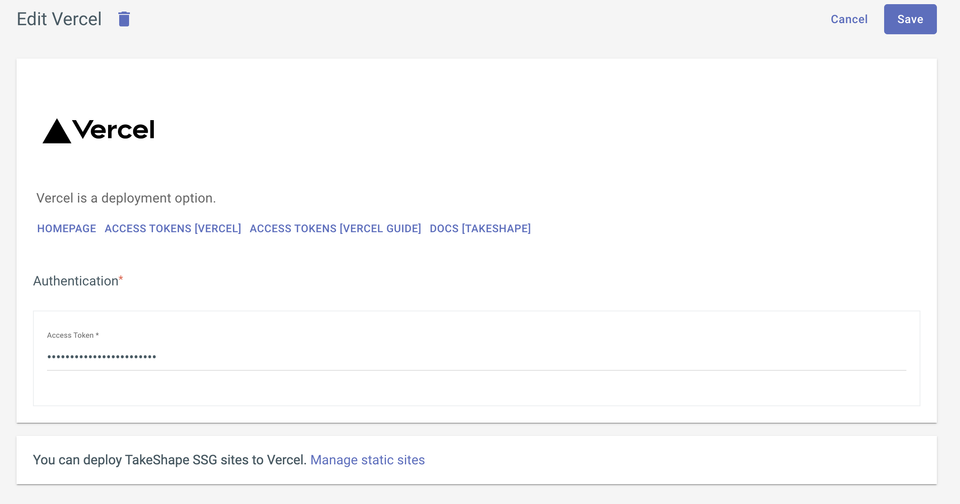Cancel editing the Vercel service
The height and width of the screenshot is (504, 960).
849,19
